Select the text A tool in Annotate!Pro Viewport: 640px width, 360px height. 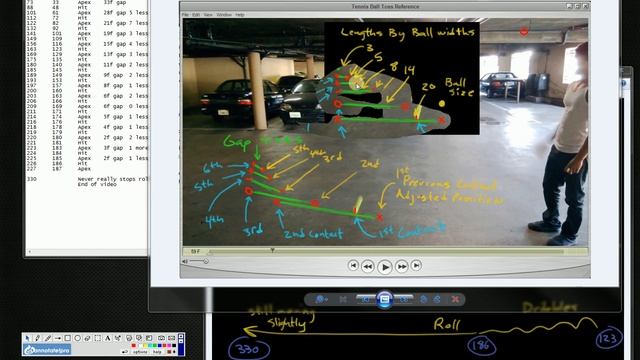[107, 338]
